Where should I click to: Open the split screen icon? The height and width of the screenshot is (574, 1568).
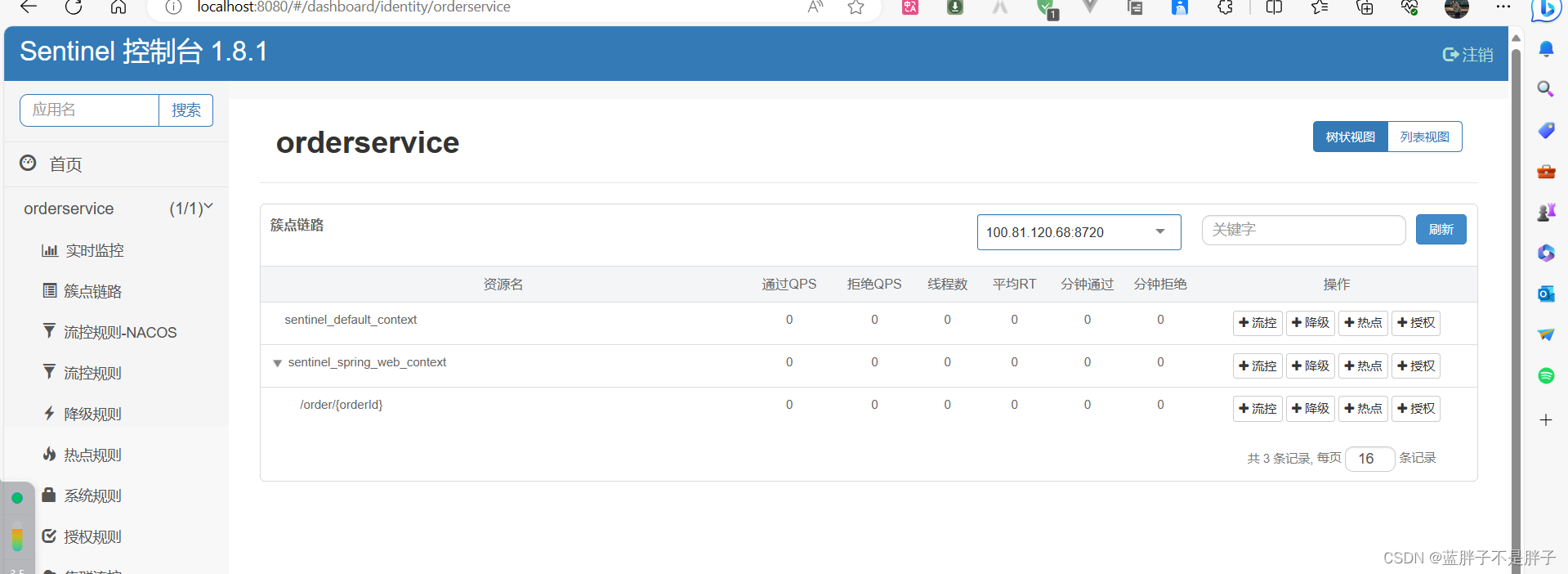click(1274, 7)
